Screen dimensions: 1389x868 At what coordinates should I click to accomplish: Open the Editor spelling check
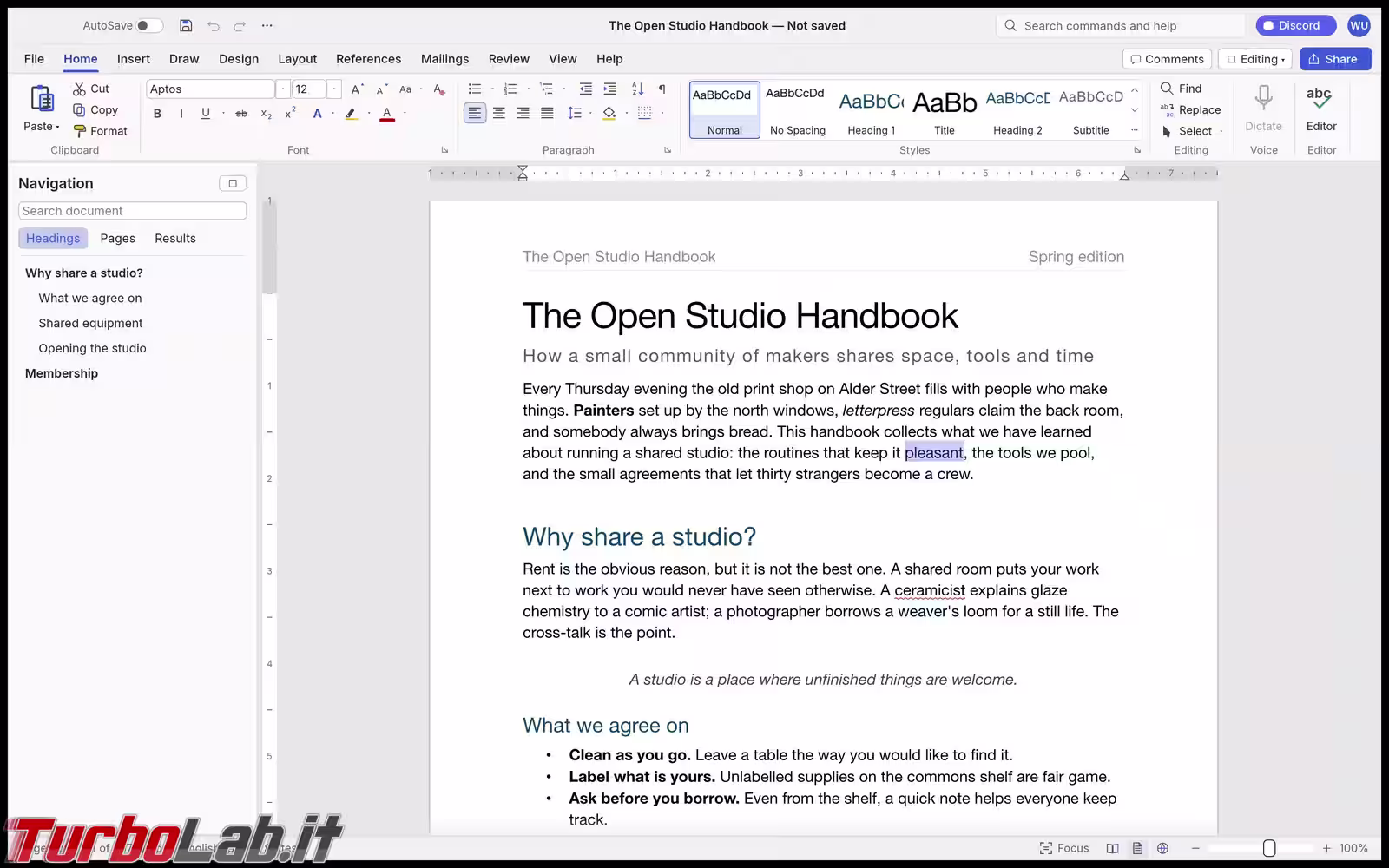point(1321,108)
